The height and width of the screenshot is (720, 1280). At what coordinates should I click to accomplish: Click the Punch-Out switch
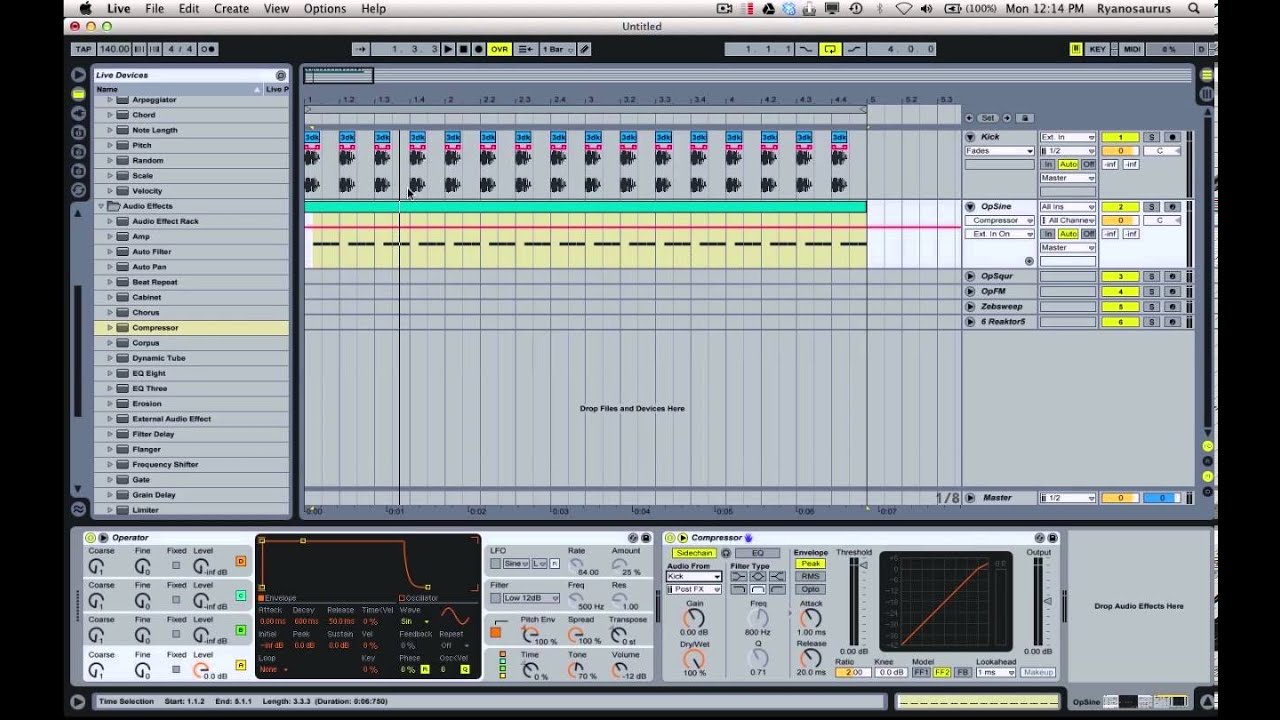(x=854, y=49)
